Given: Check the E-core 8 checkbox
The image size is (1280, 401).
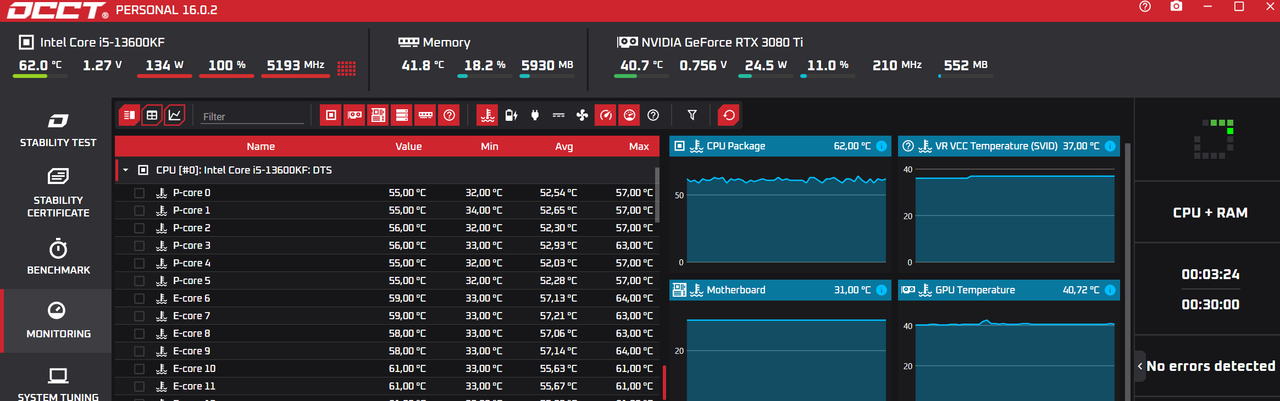Looking at the screenshot, I should (x=139, y=333).
